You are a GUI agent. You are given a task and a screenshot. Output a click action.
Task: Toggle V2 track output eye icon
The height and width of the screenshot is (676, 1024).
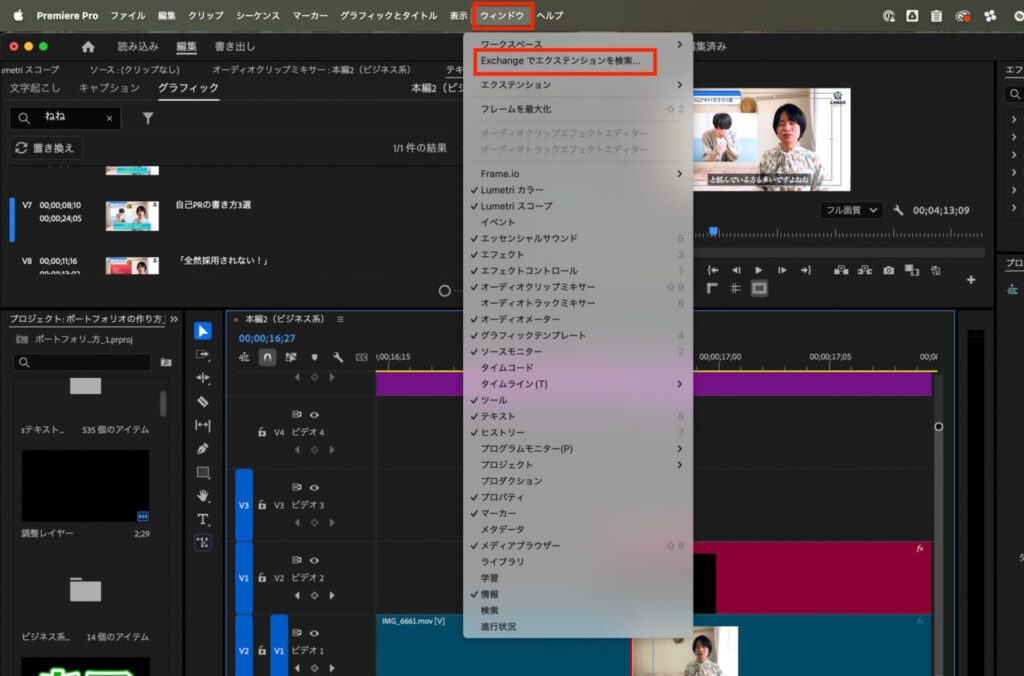(x=314, y=560)
